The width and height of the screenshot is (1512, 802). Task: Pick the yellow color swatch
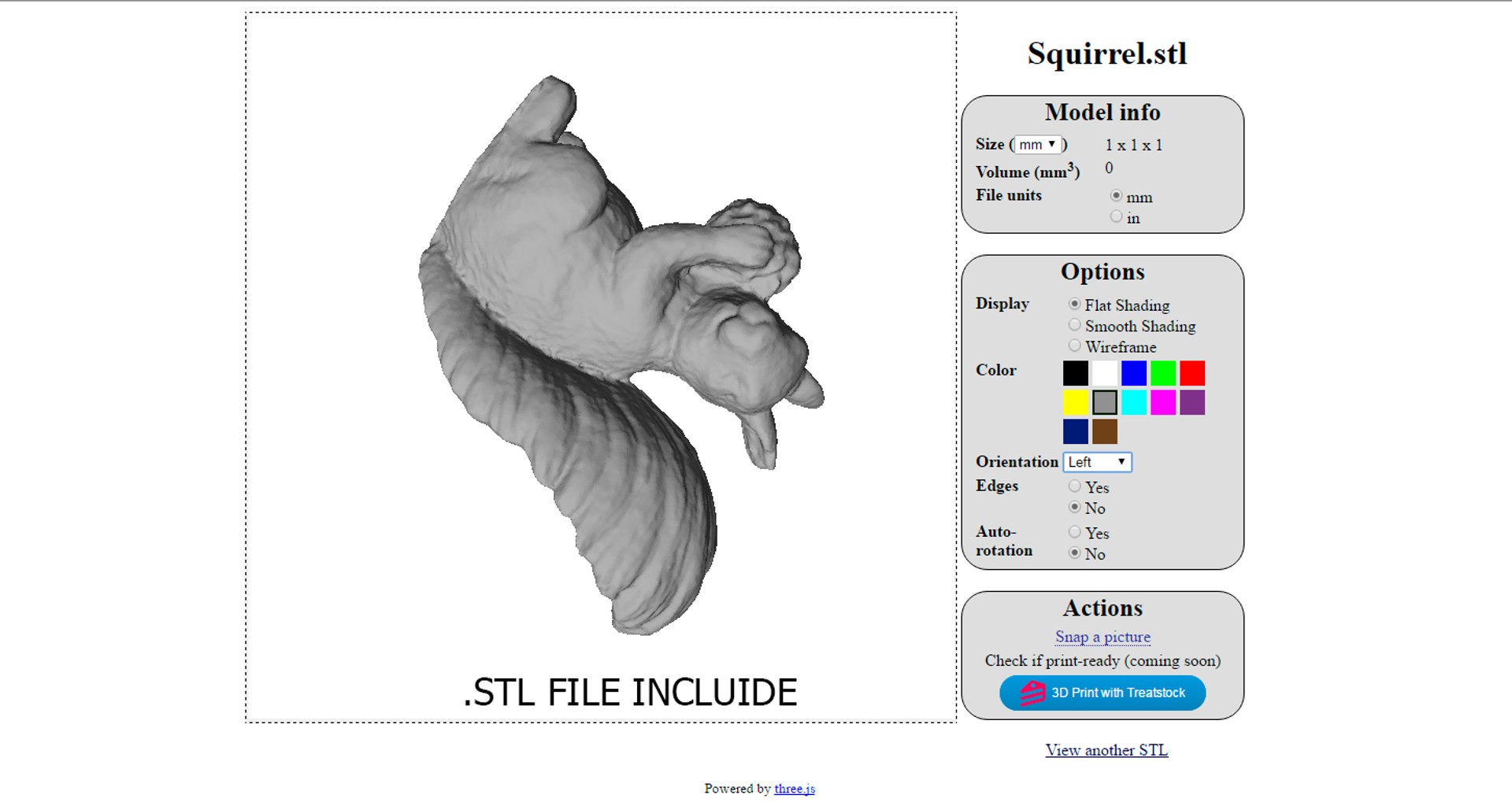(1076, 402)
